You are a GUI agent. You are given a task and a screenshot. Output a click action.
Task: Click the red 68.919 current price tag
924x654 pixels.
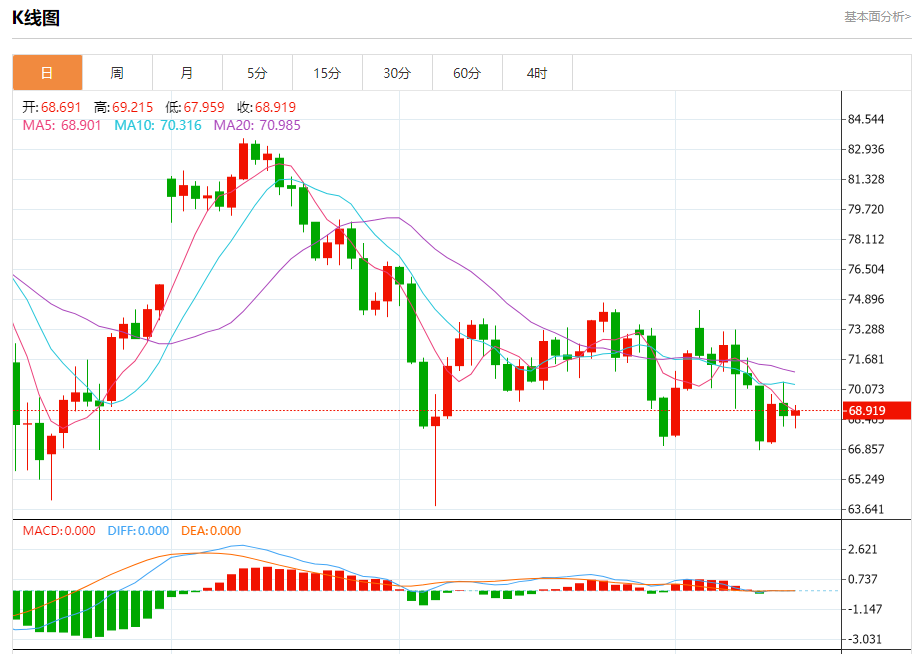(877, 411)
